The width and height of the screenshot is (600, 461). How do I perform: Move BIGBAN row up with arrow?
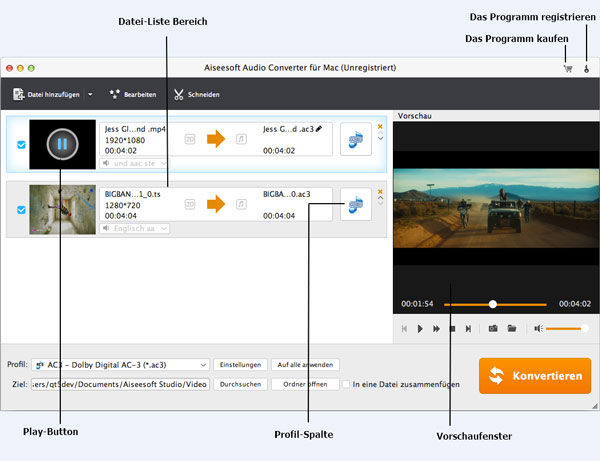pyautogui.click(x=380, y=198)
